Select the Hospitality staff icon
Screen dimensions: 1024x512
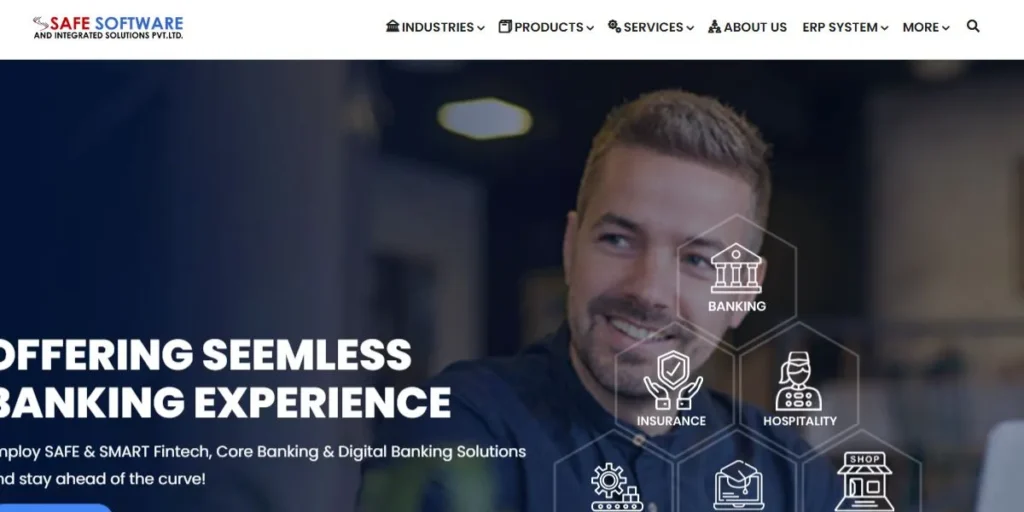click(x=799, y=381)
